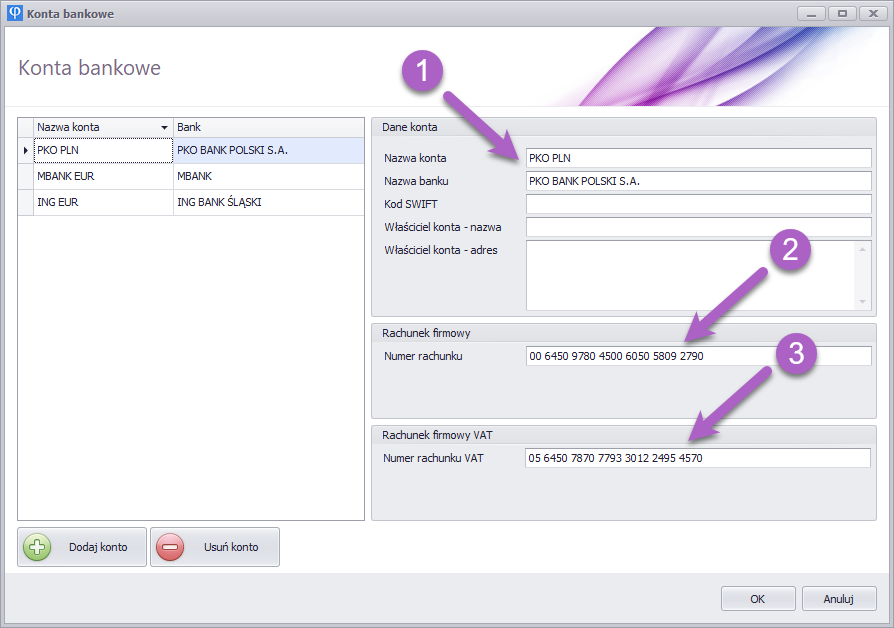Click the Nazwa konta column header
Image resolution: width=894 pixels, height=628 pixels.
click(x=103, y=127)
